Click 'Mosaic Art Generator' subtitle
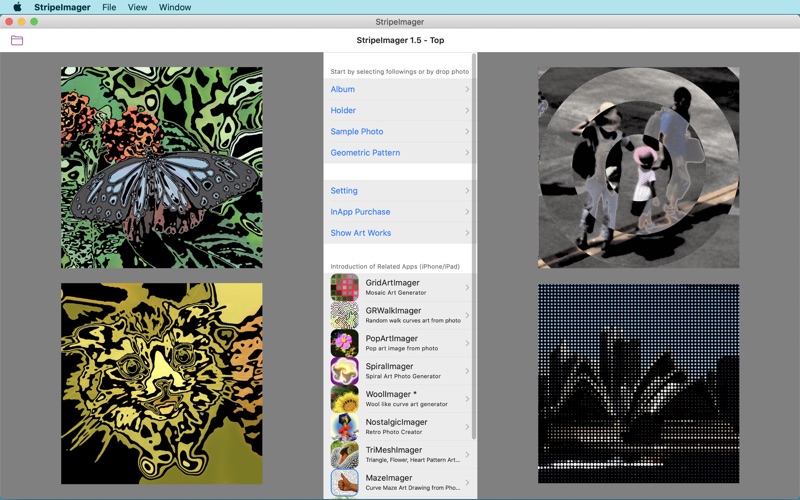 (396, 293)
